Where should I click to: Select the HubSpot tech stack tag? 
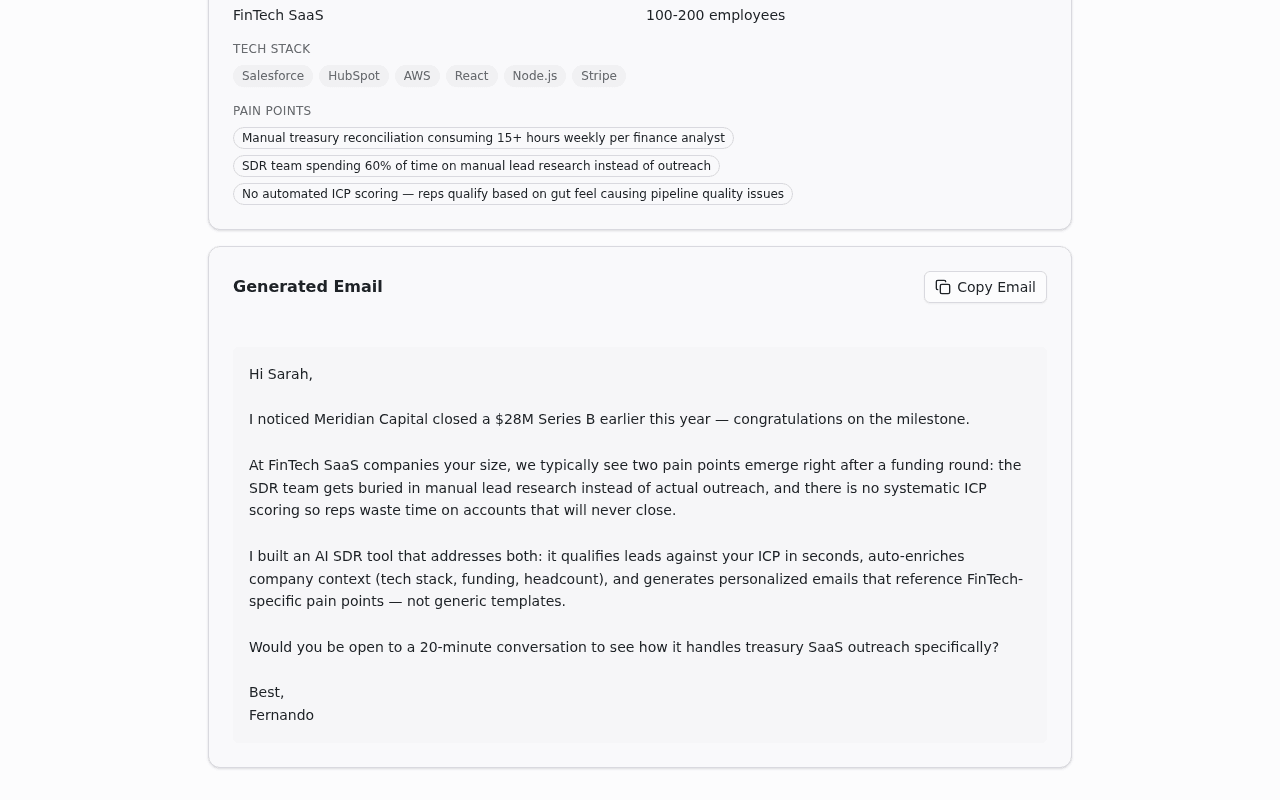353,76
